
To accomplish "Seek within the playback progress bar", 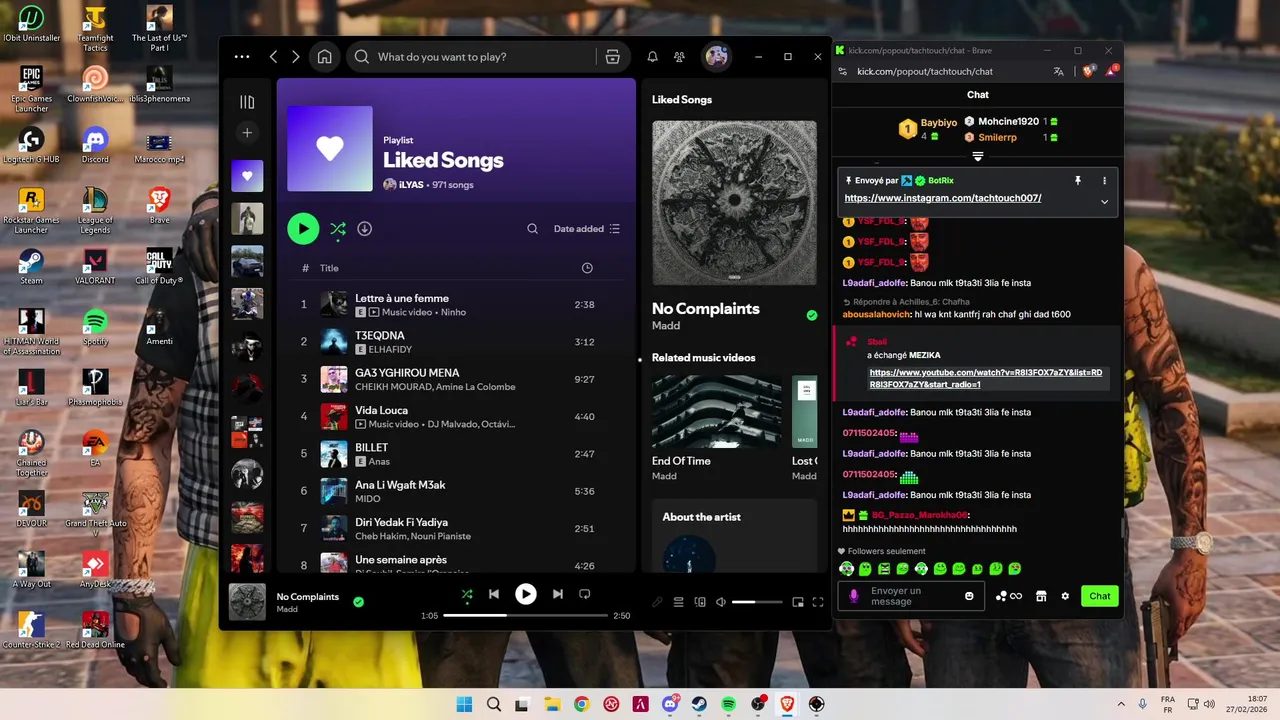I will (525, 616).
